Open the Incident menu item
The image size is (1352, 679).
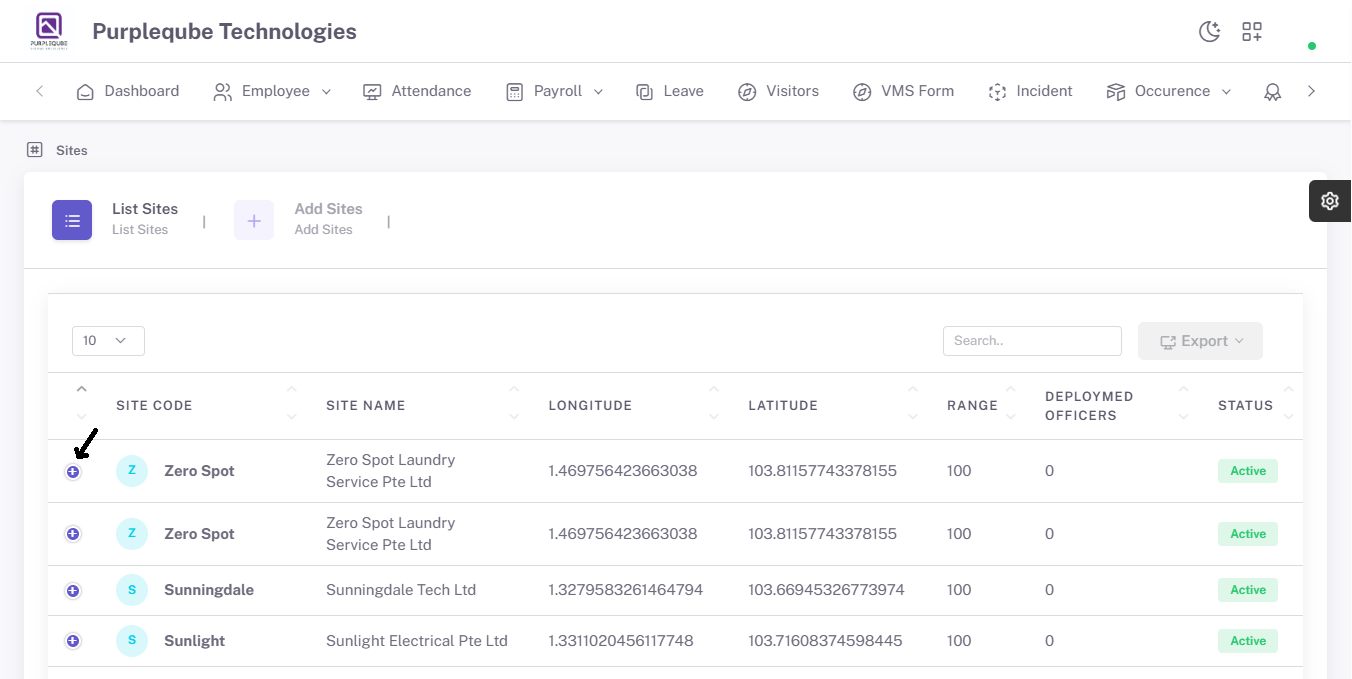click(x=1030, y=91)
